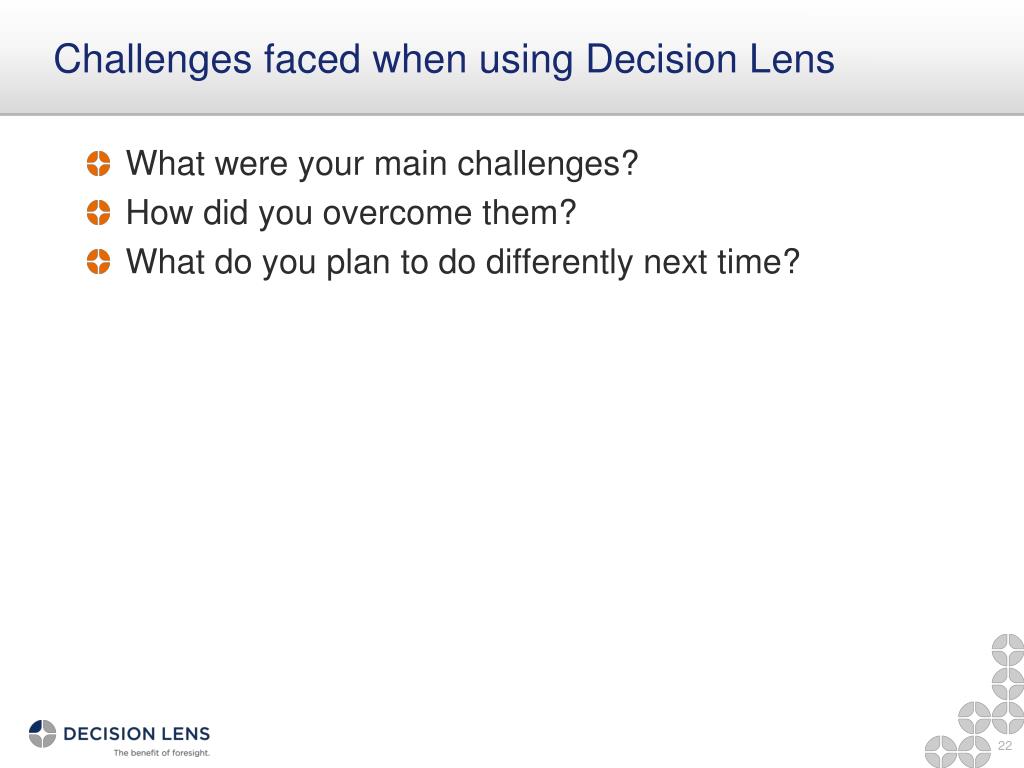Click the tagline 'The benefit of foresight.'
This screenshot has width=1024, height=768.
(x=162, y=753)
